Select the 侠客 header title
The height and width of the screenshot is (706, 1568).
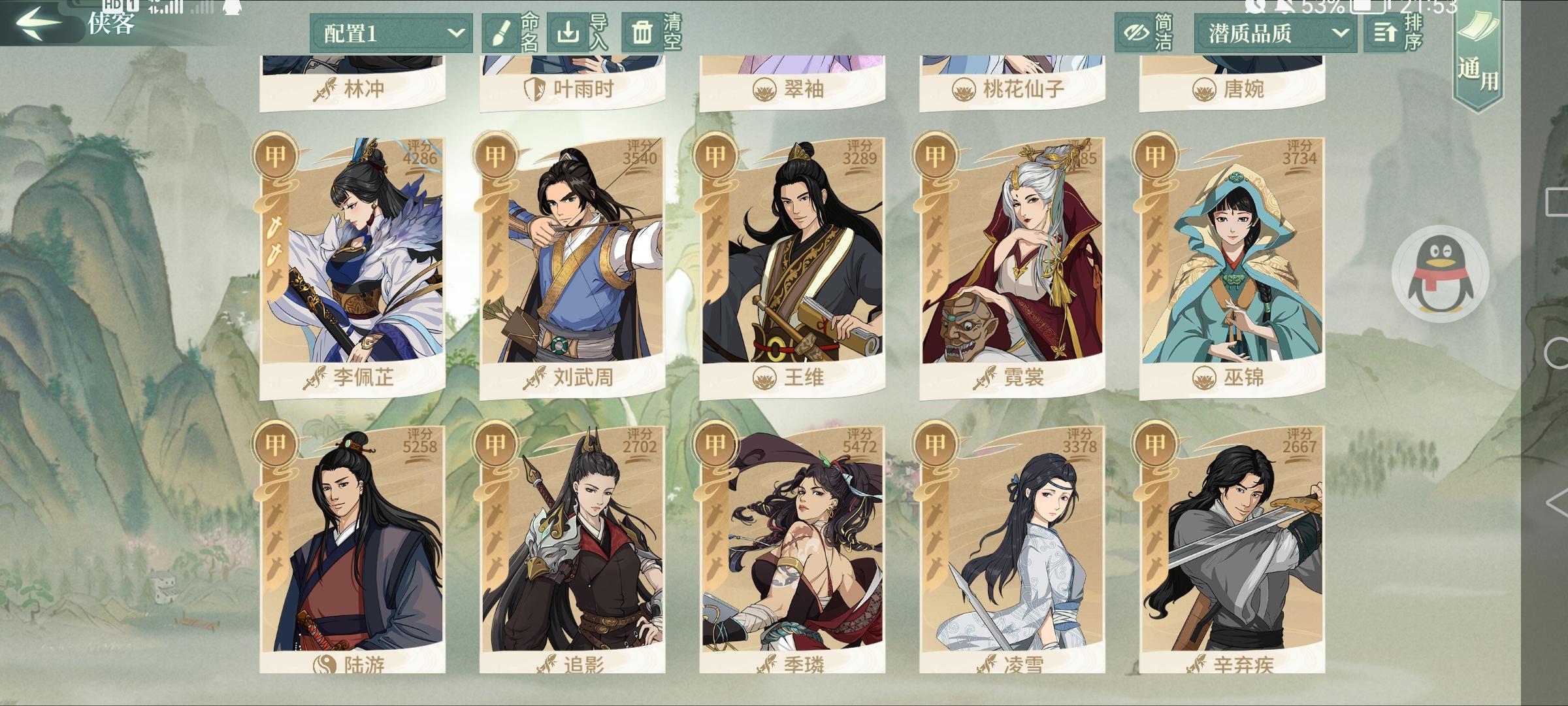tap(111, 22)
